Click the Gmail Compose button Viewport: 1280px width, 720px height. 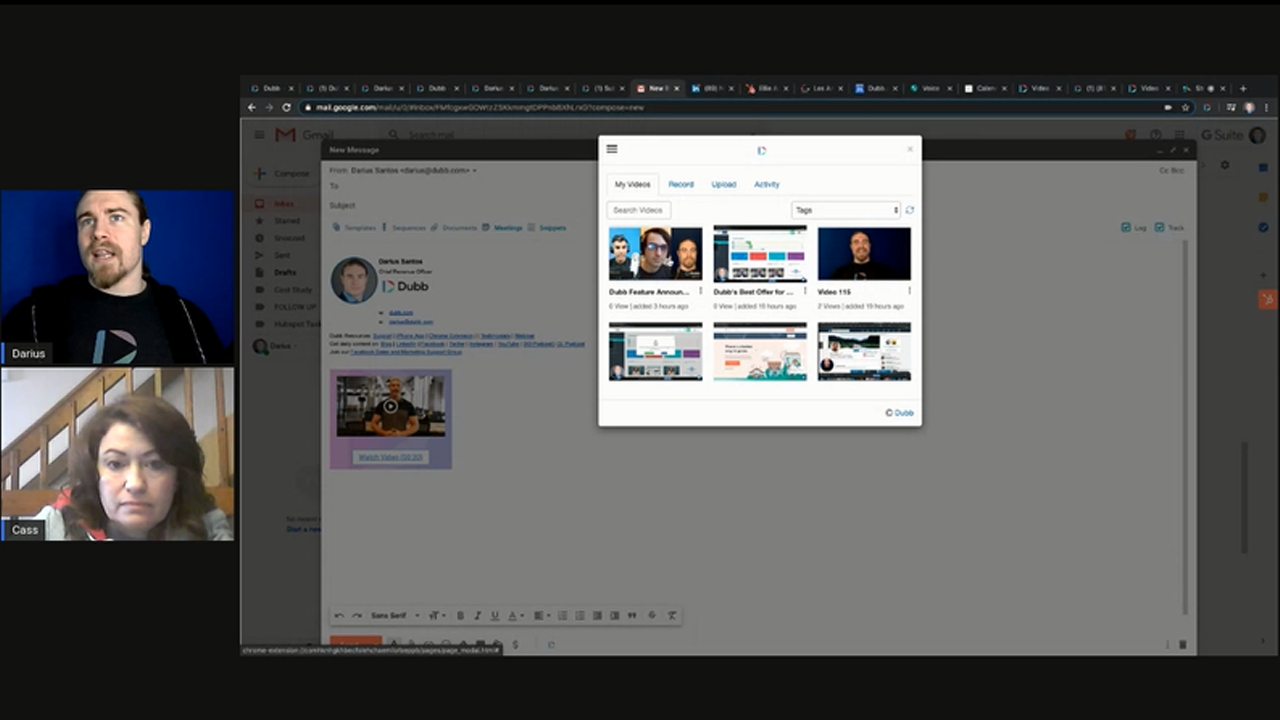click(282, 173)
